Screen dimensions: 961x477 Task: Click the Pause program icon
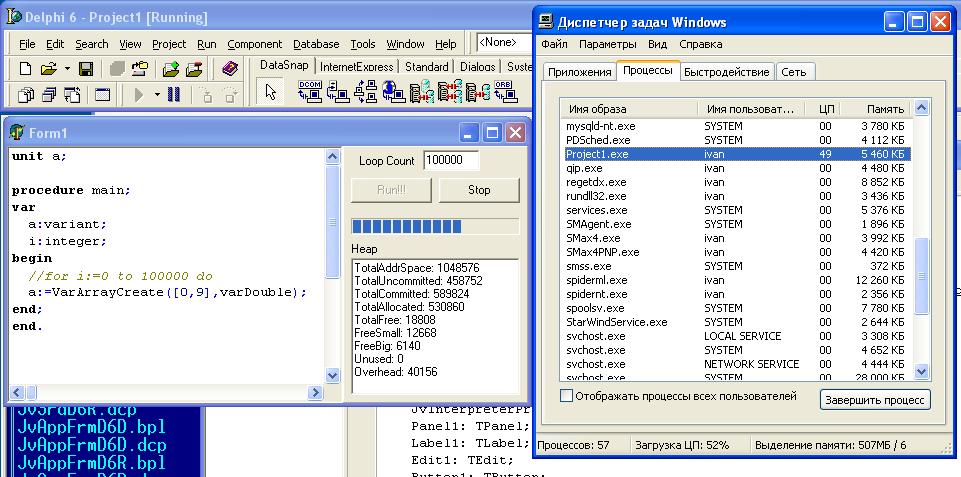coord(173,95)
